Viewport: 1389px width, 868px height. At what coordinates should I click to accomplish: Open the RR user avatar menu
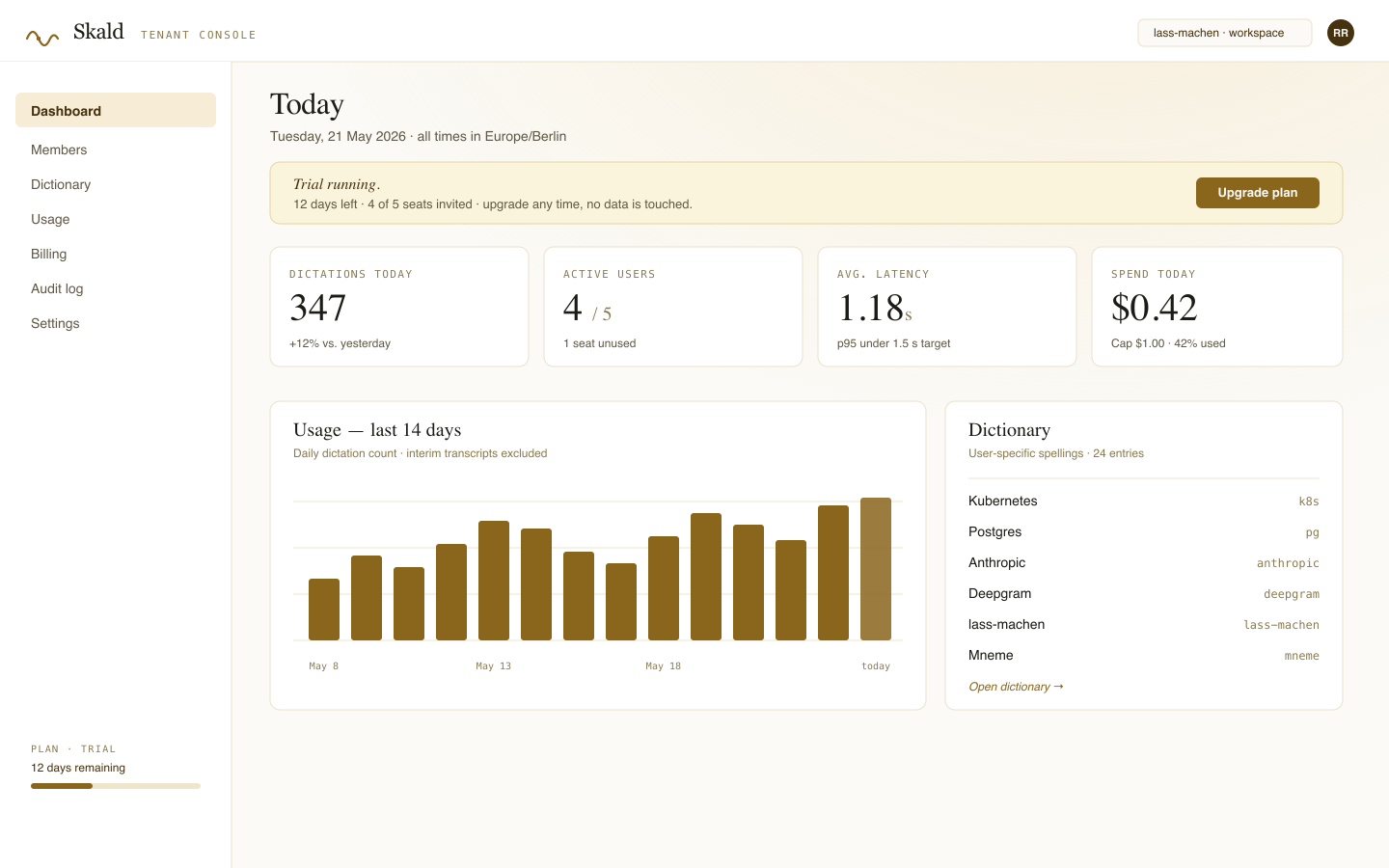coord(1341,33)
